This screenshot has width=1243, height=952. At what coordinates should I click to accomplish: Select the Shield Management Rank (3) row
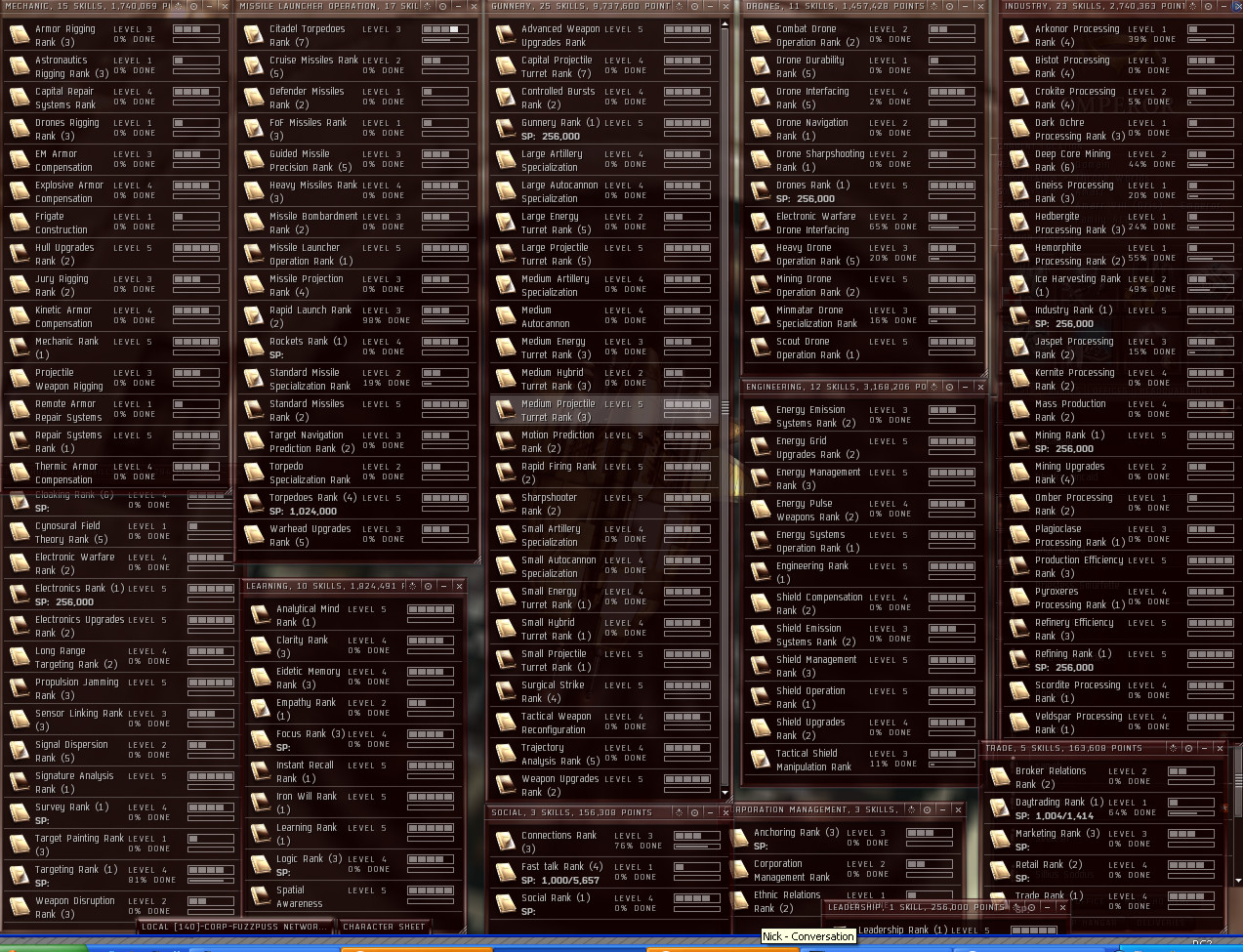point(863,666)
